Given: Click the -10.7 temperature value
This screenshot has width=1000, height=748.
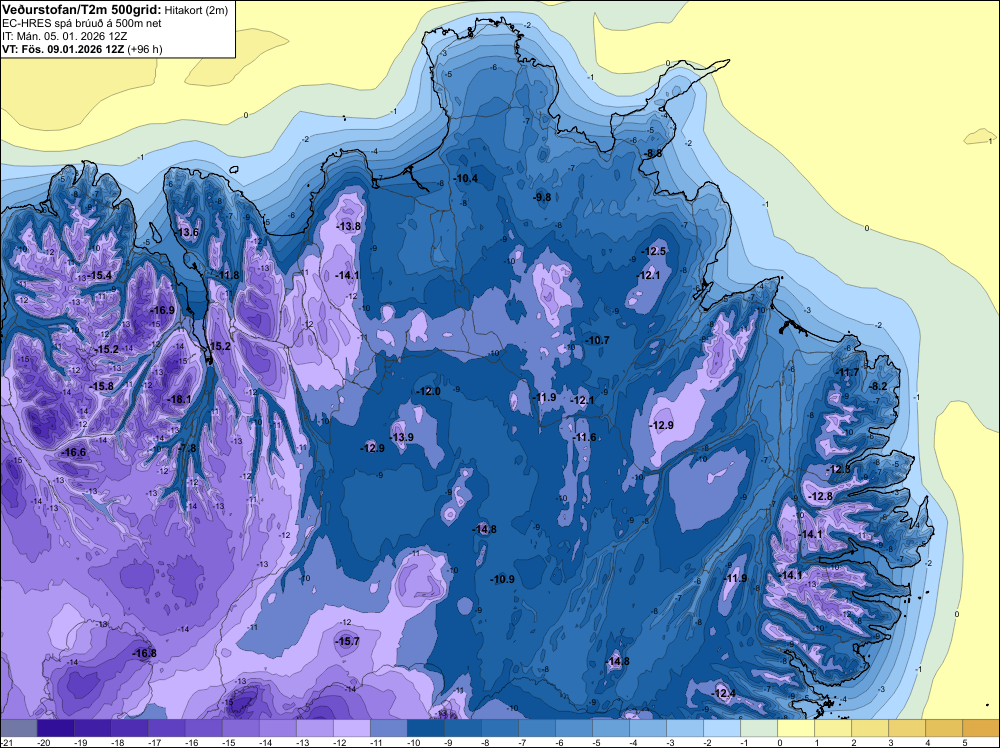Looking at the screenshot, I should tap(597, 341).
